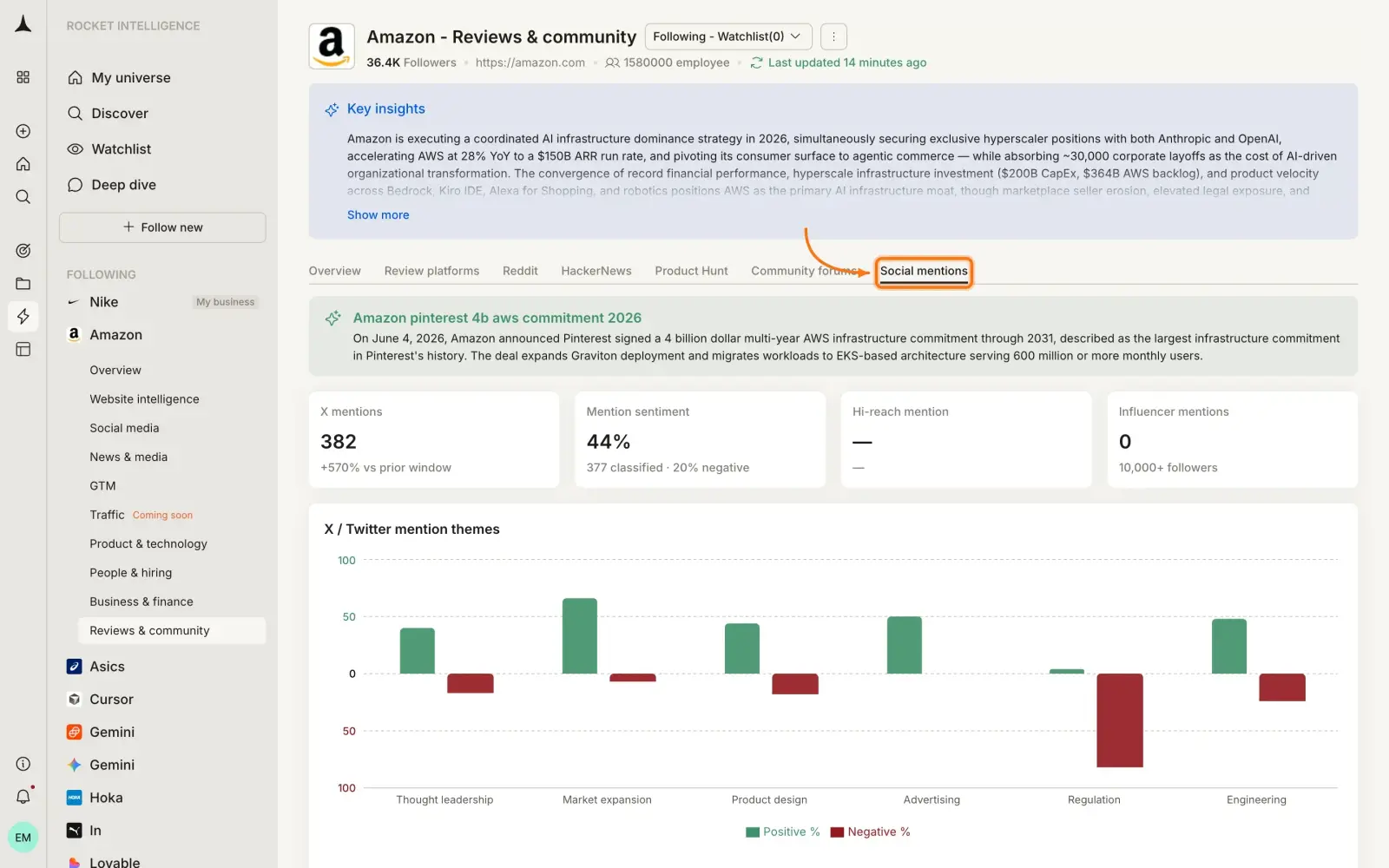The height and width of the screenshot is (868, 1389).
Task: Switch to the Overview tab
Action: 334,271
